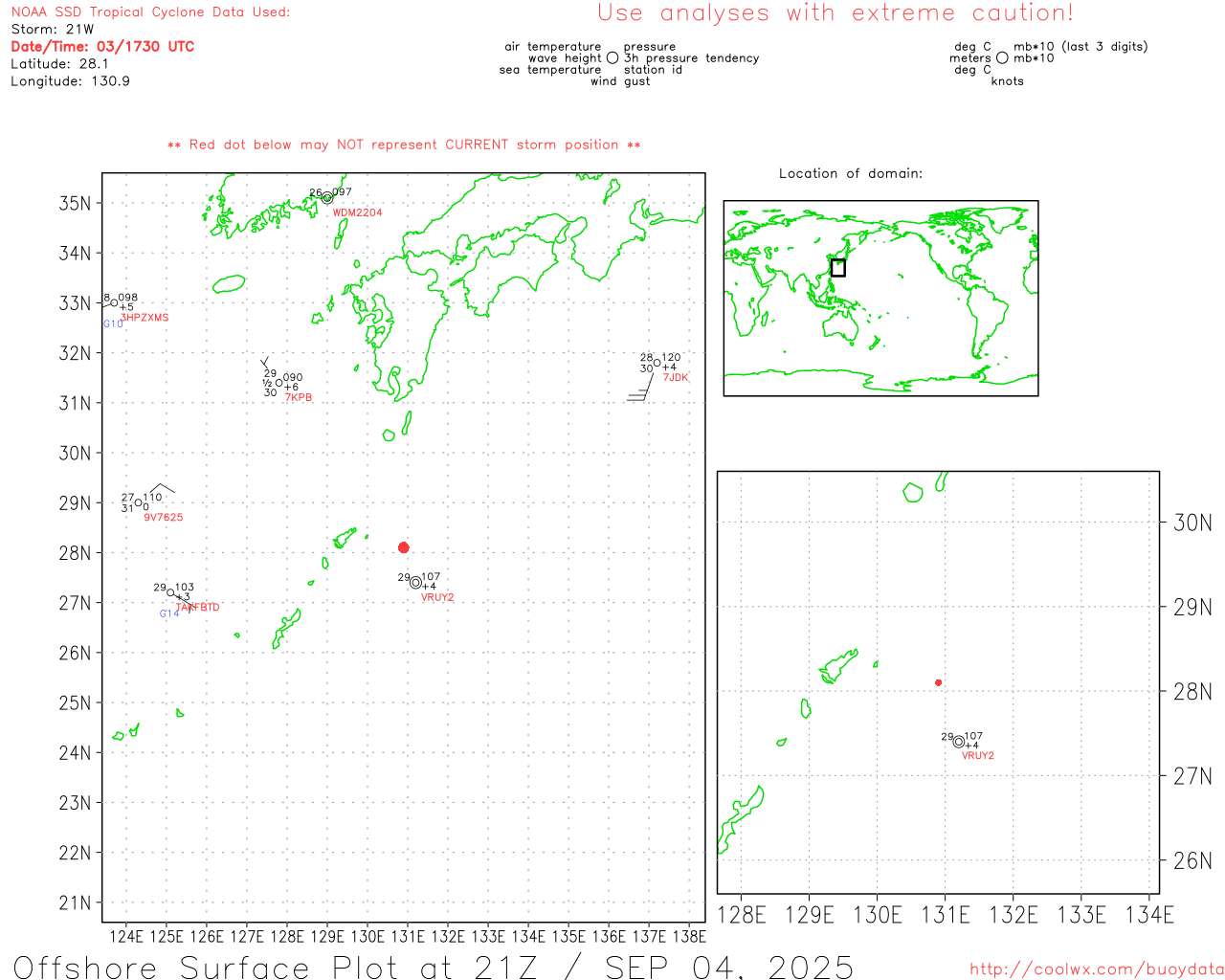The height and width of the screenshot is (980, 1225).
Task: Click the black domain box on the world map
Action: 837,268
